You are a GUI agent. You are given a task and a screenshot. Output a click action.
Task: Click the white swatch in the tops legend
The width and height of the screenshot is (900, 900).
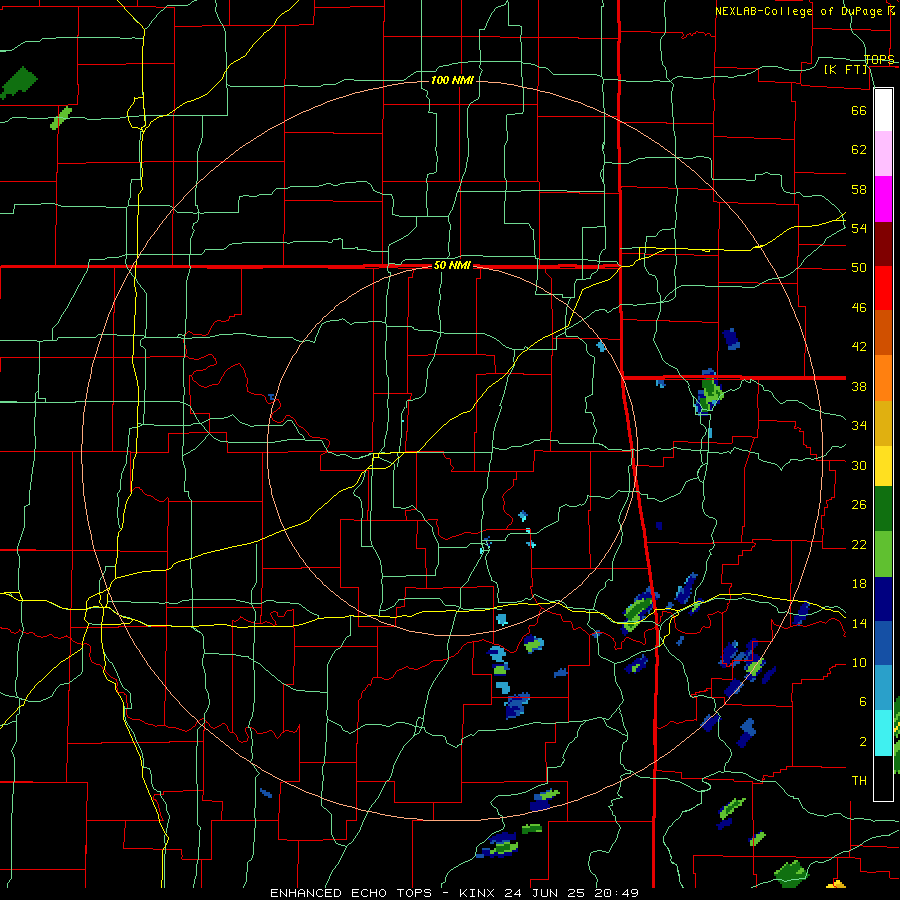(x=883, y=110)
